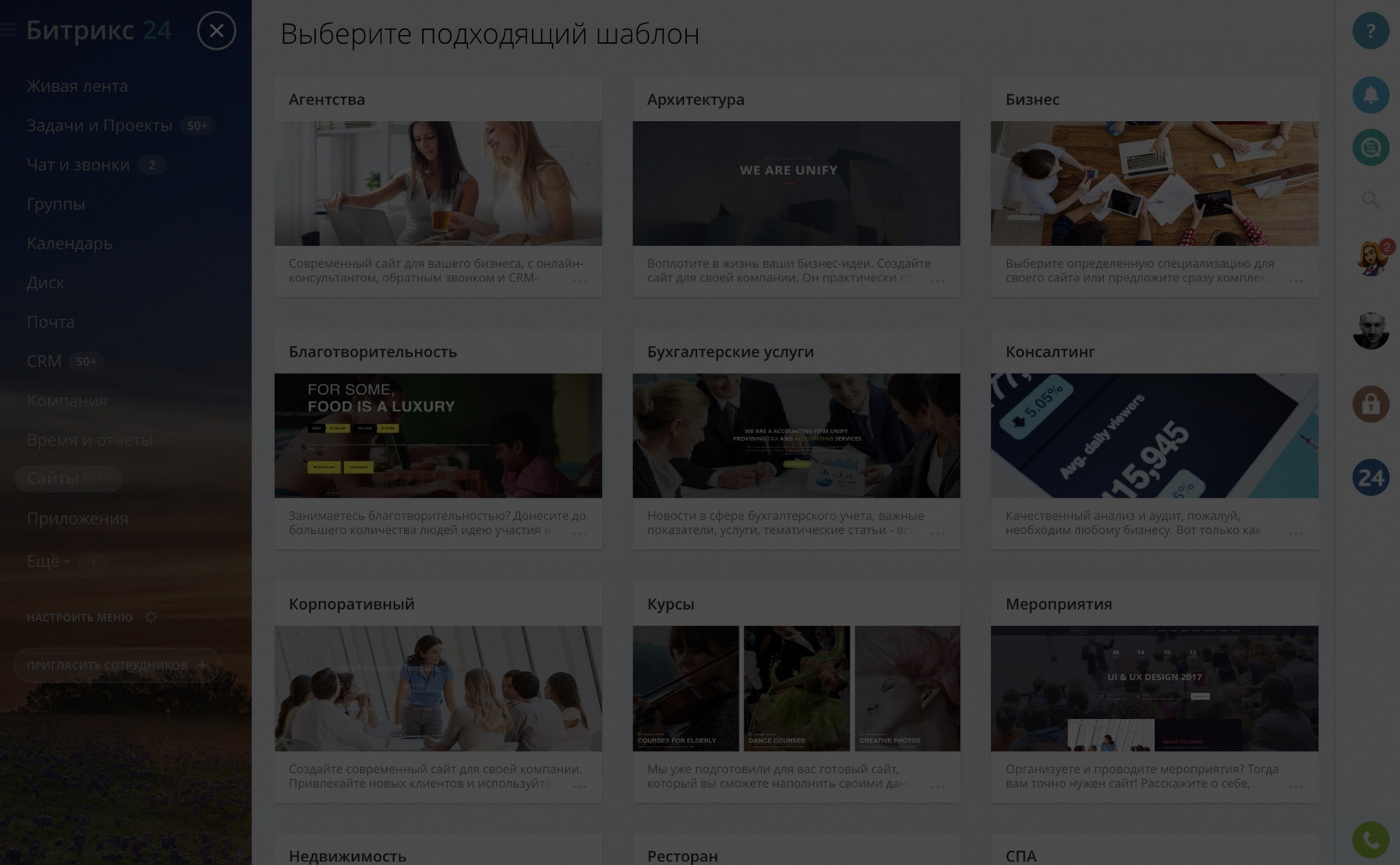Select Сайты menu item

68,478
